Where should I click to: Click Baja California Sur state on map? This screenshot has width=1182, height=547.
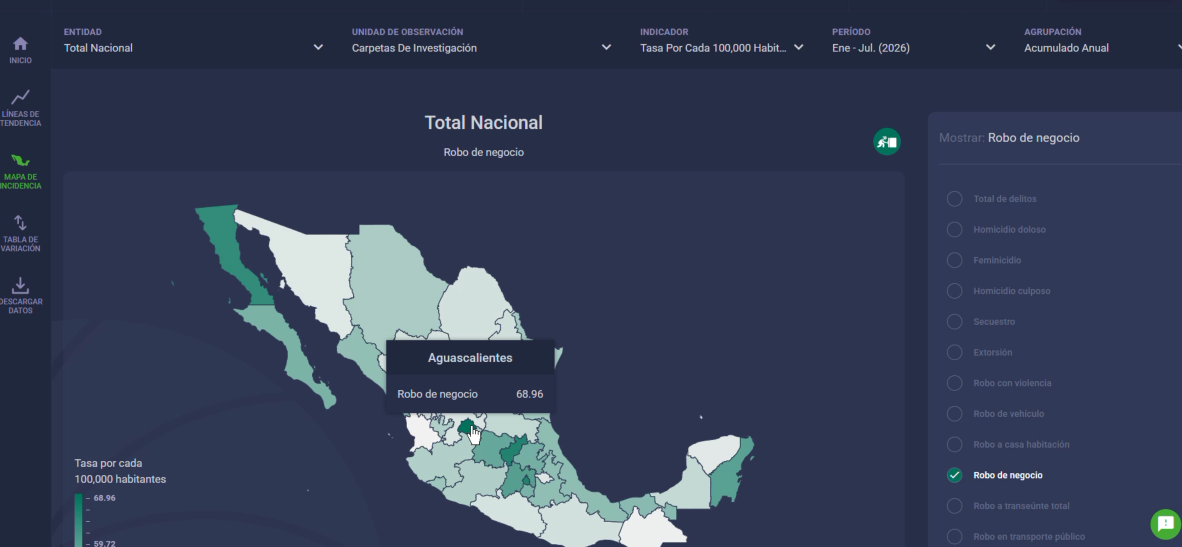[290, 350]
